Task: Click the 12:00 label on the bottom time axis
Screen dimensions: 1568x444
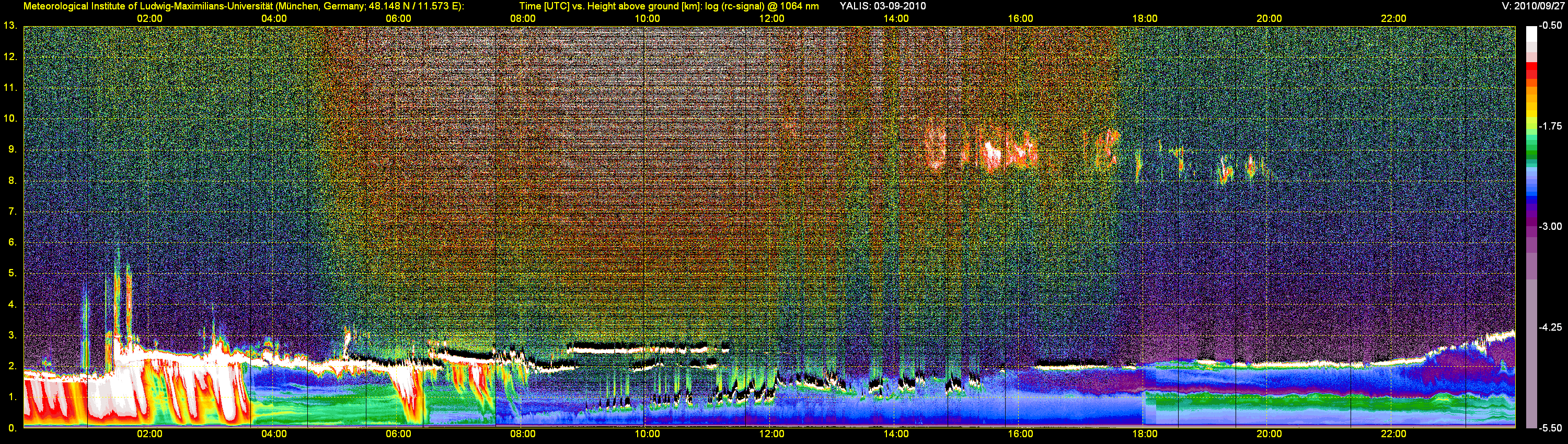Action: pyautogui.click(x=772, y=434)
